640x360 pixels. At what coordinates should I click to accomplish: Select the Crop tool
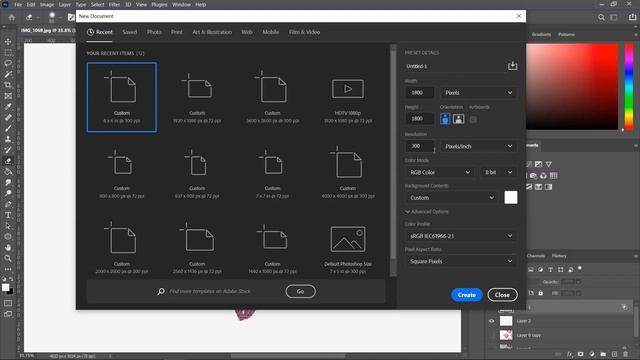[x=8, y=85]
